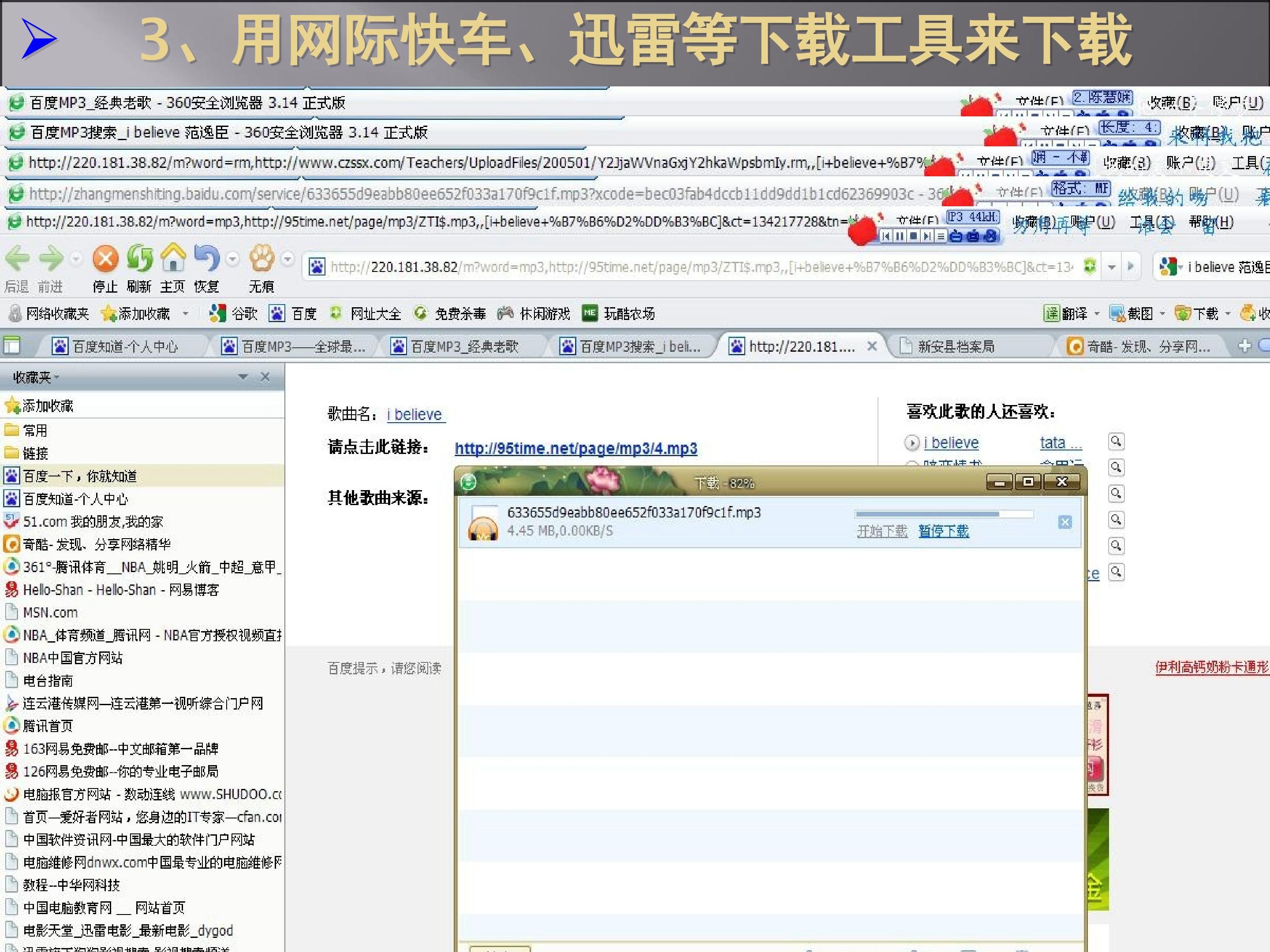Expand the arrow after 添加收藏 in favorites bar
Viewport: 1270px width, 952px height.
(x=186, y=314)
